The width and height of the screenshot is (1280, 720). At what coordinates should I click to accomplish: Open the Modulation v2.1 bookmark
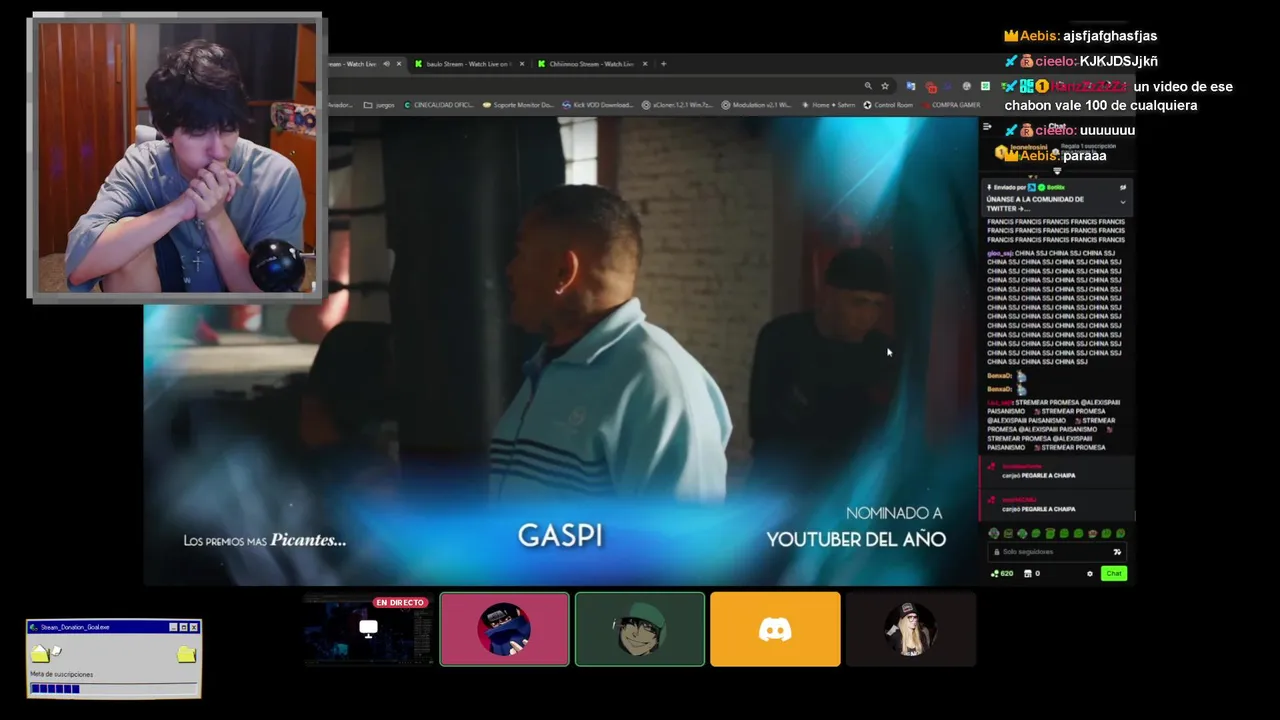point(757,105)
